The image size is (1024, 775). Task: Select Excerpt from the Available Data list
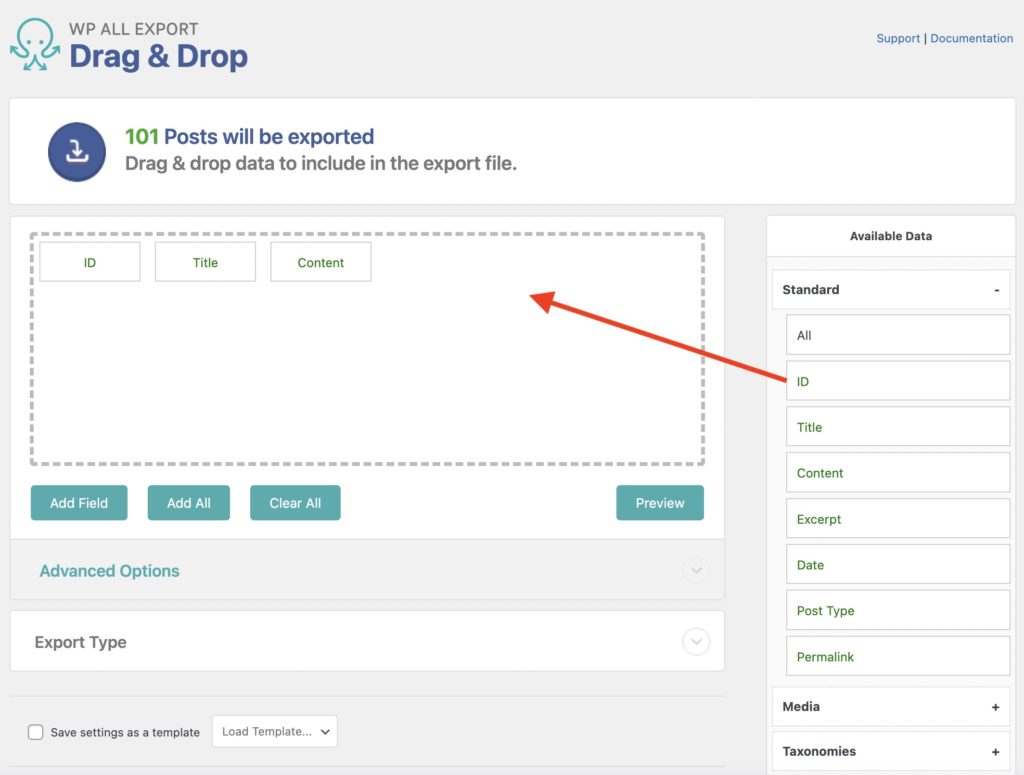pos(897,518)
